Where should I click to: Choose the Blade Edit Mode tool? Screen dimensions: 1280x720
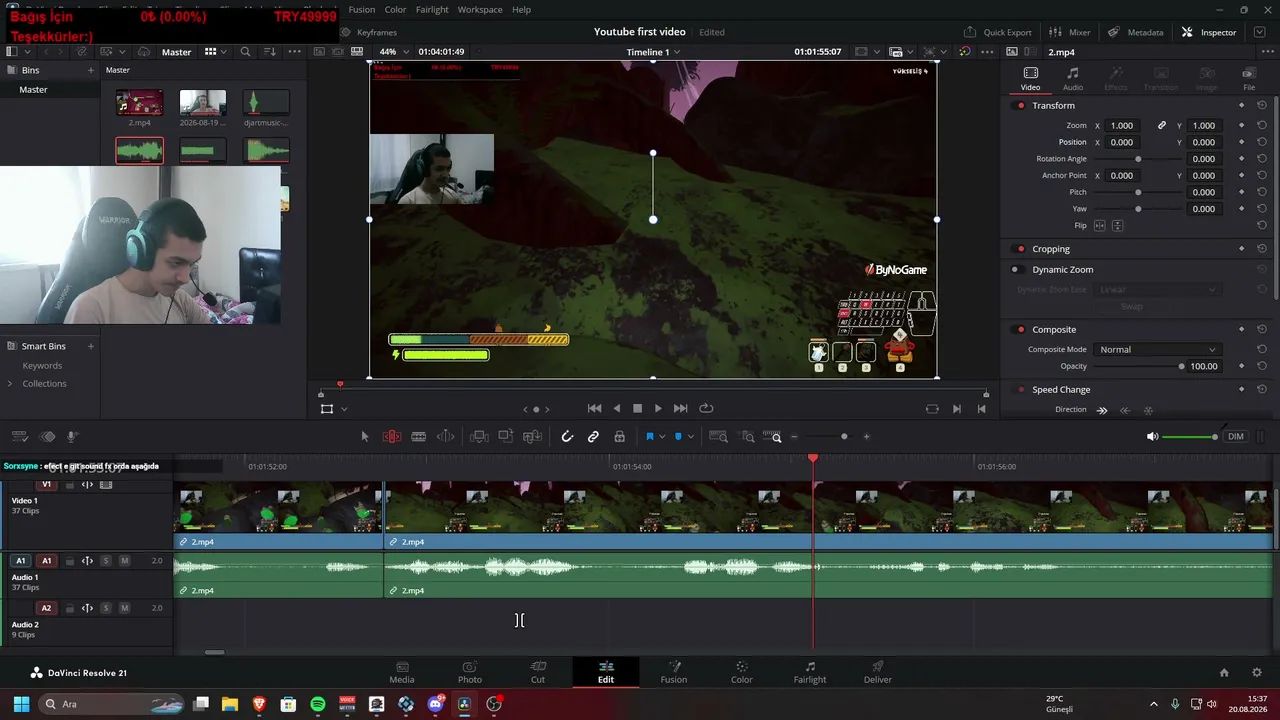point(419,436)
